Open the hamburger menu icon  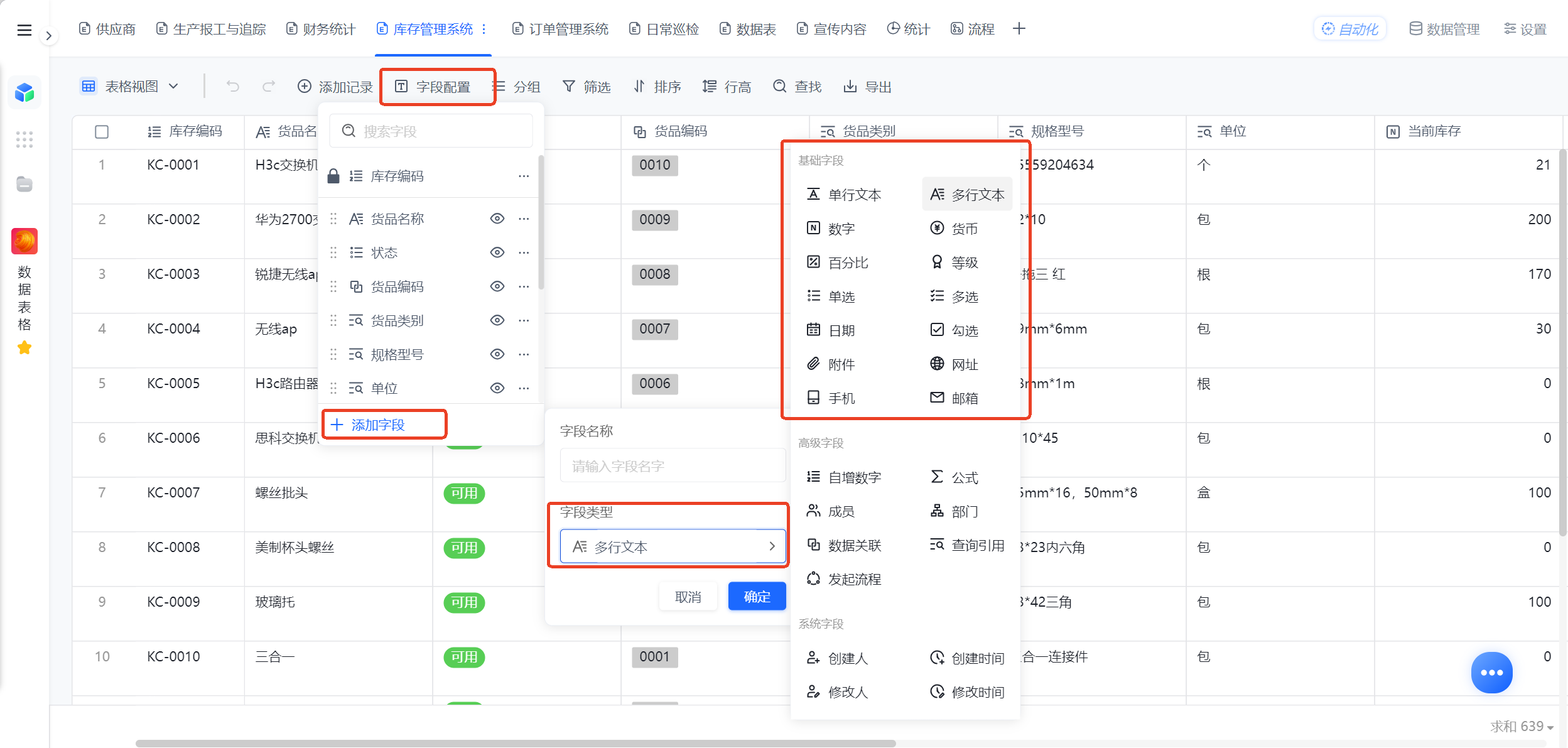point(24,30)
